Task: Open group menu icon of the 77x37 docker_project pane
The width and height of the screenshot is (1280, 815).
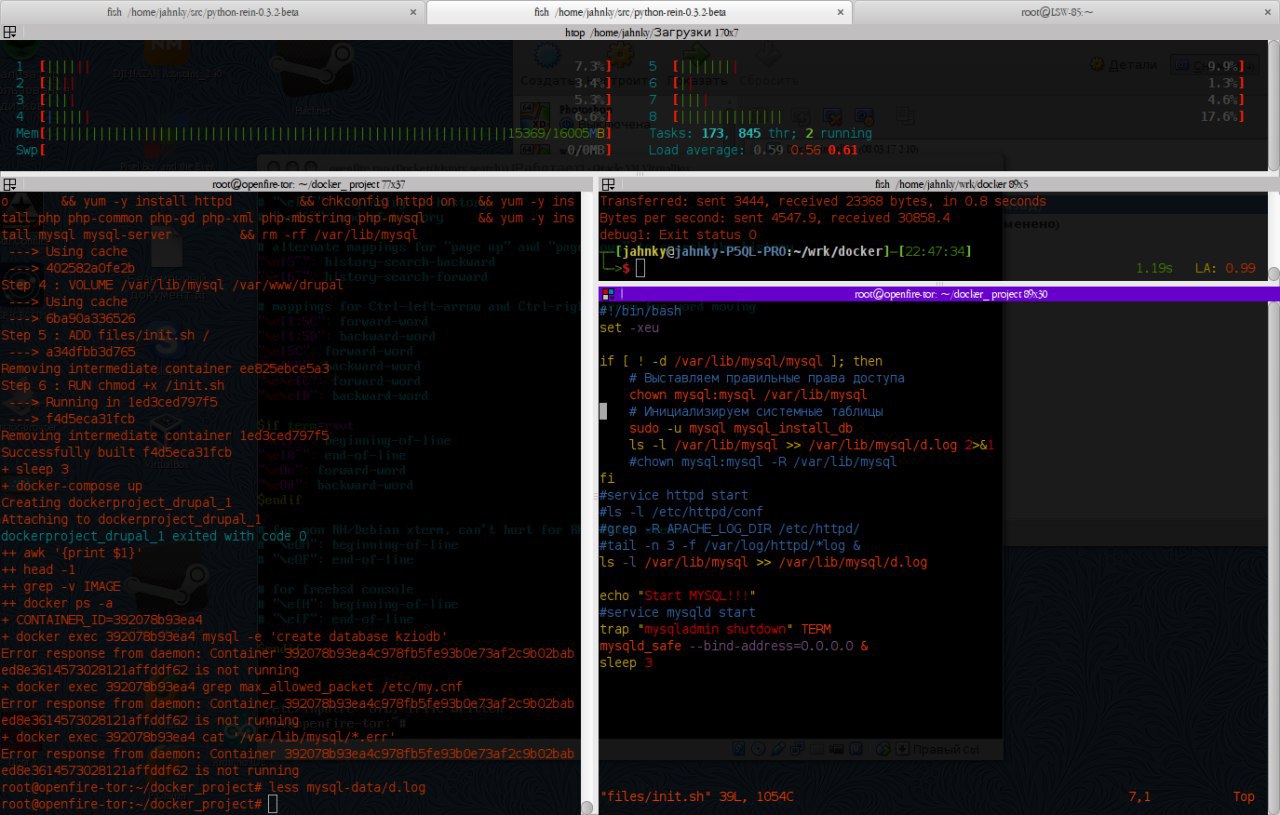Action: click(9, 184)
